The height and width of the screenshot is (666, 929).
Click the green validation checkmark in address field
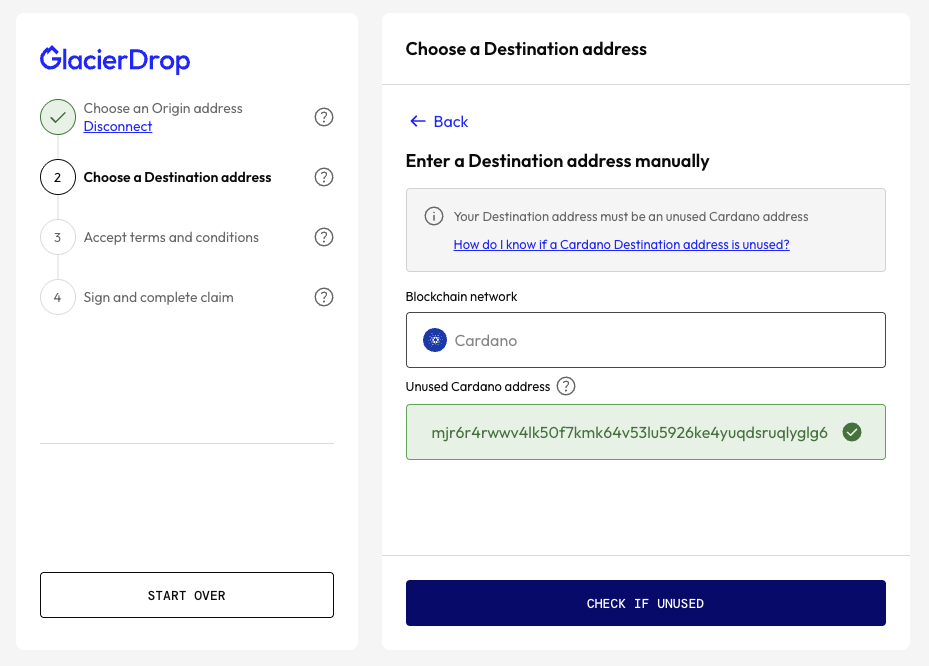pyautogui.click(x=852, y=432)
